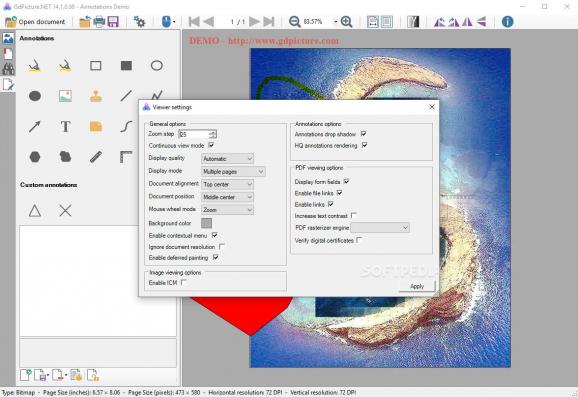The width and height of the screenshot is (578, 397).
Task: Toggle Enable deferred painting checkbox
Action: (216, 257)
